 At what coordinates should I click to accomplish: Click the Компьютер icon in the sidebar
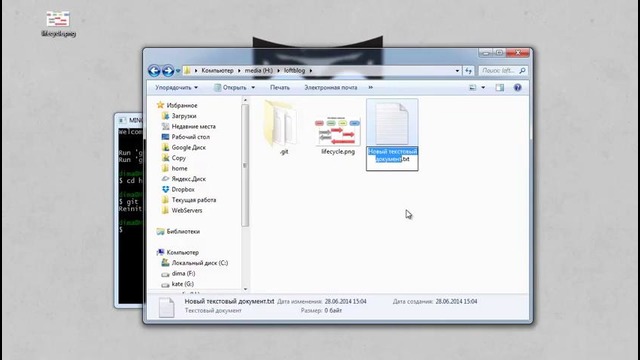click(160, 252)
